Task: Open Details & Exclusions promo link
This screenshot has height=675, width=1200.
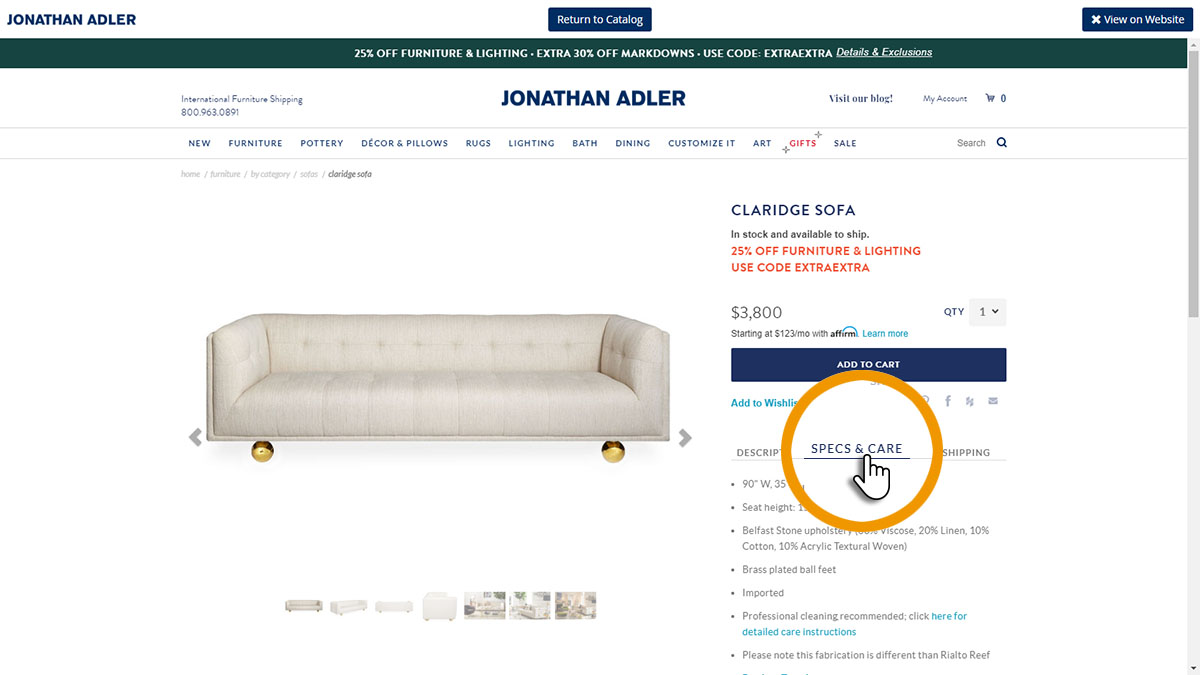Action: (x=884, y=52)
